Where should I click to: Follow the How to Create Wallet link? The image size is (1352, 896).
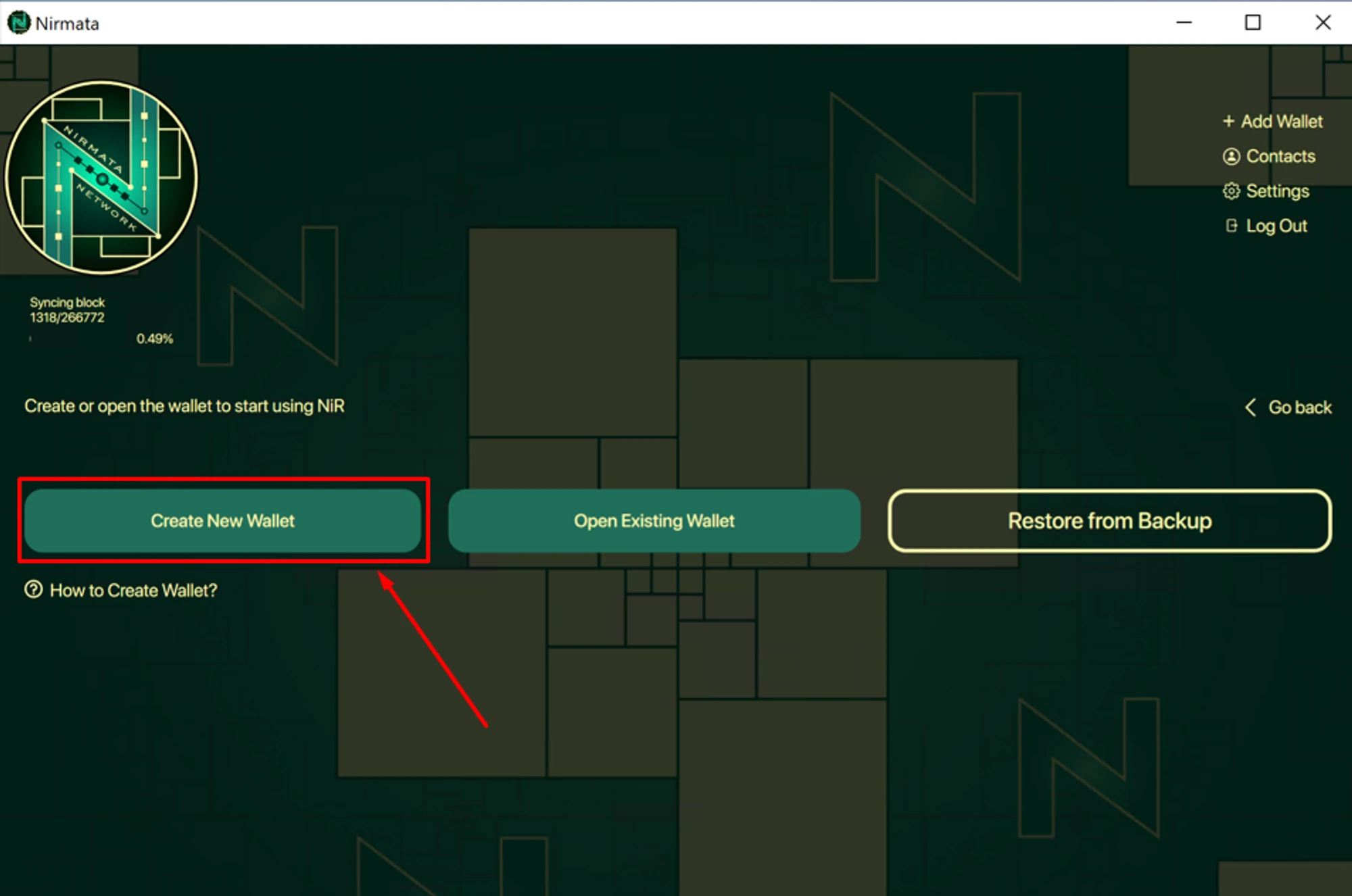133,591
